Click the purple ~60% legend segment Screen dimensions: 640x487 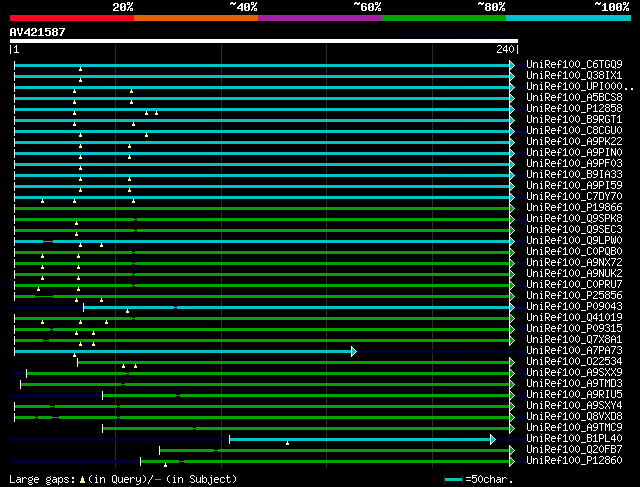320,18
